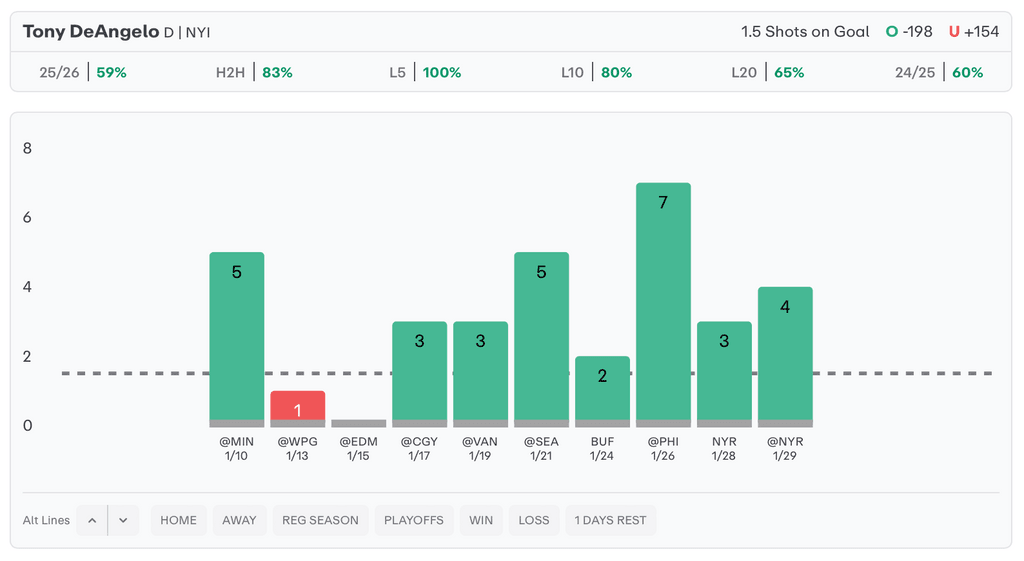Toggle the 1 DAYS REST filter
1024x561 pixels.
611,520
